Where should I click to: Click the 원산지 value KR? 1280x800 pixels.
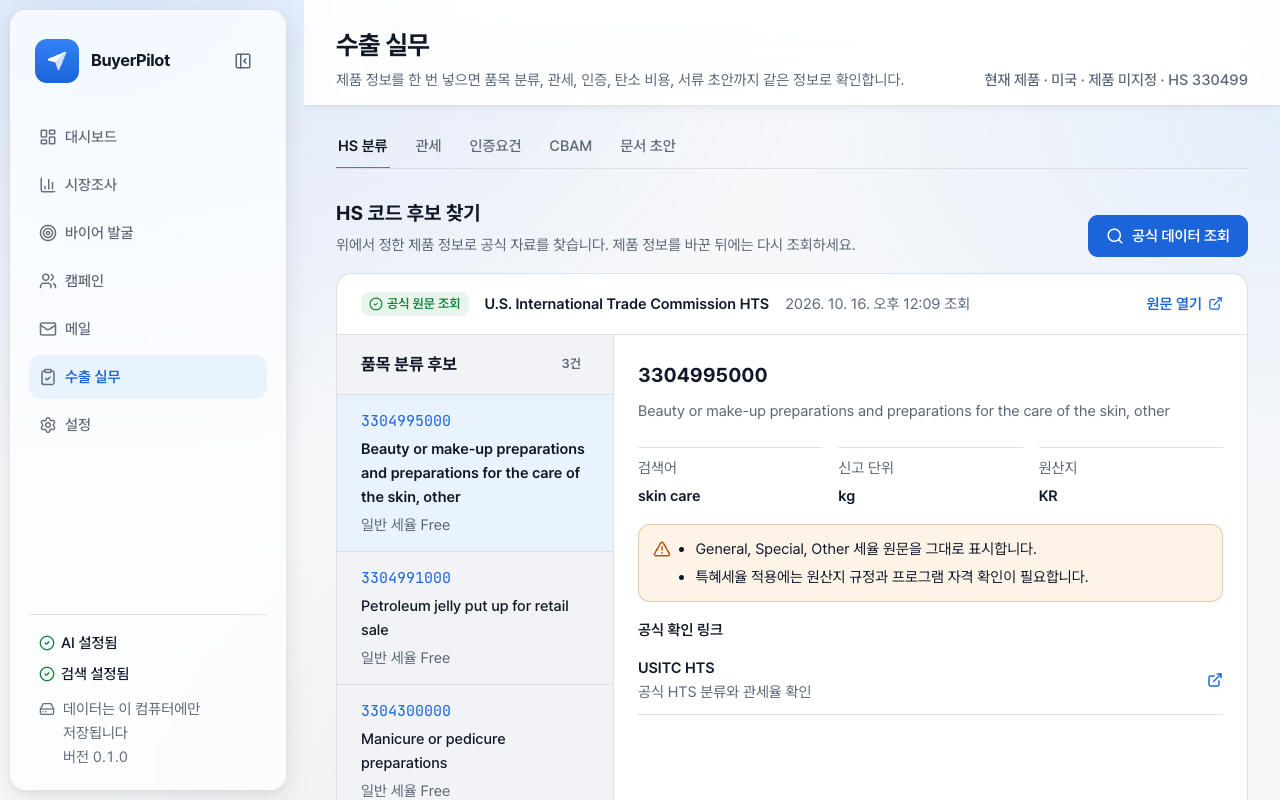tap(1048, 496)
